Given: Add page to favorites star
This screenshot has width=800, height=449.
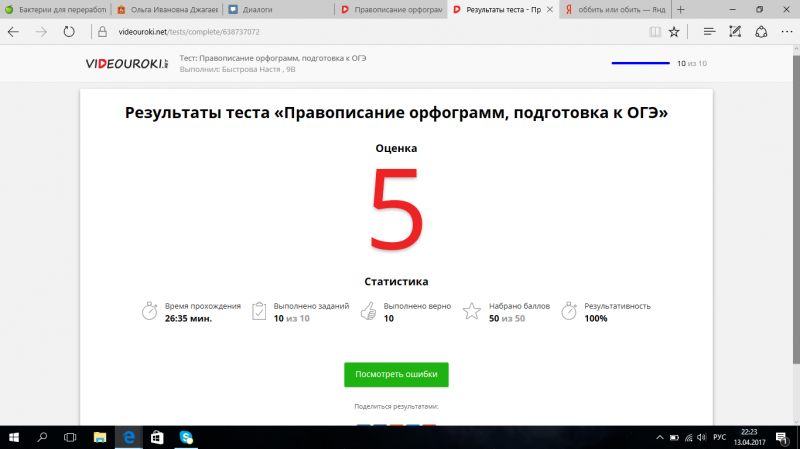Looking at the screenshot, I should 675,31.
